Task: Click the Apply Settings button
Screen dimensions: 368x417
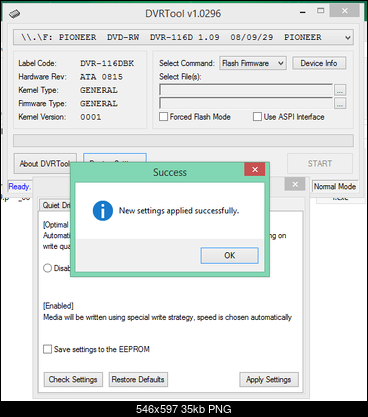Action: 269,379
